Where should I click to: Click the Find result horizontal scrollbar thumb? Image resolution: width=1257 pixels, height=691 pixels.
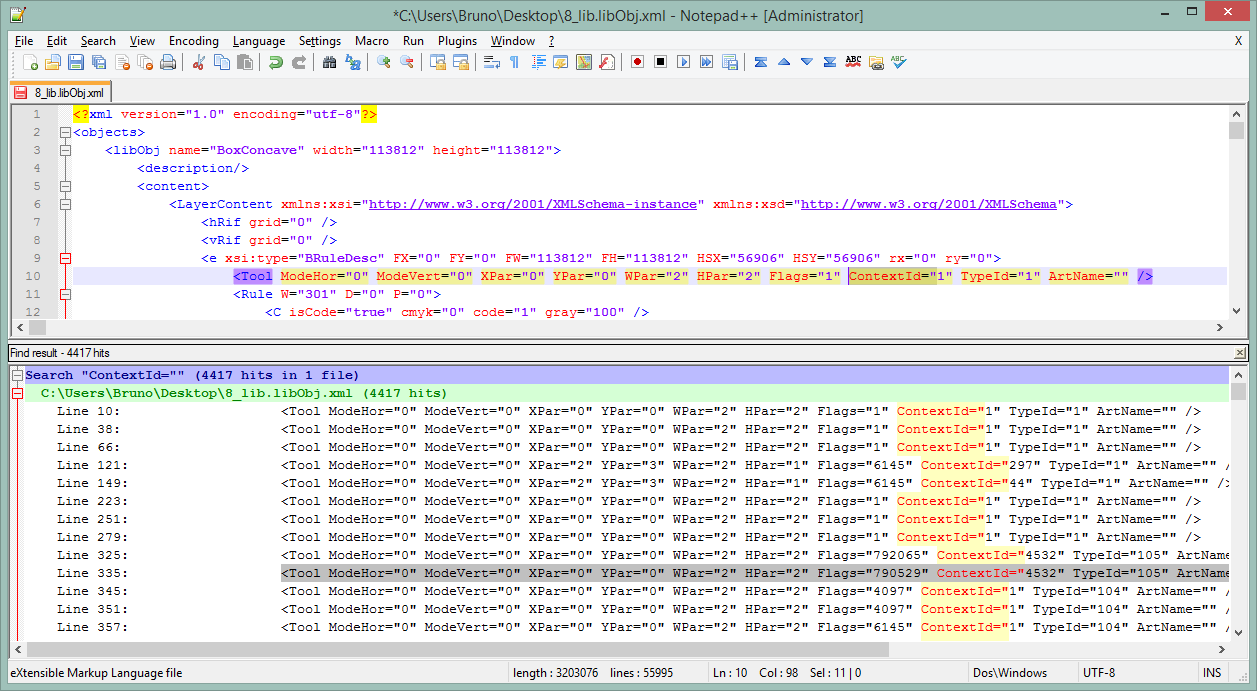(x=460, y=649)
